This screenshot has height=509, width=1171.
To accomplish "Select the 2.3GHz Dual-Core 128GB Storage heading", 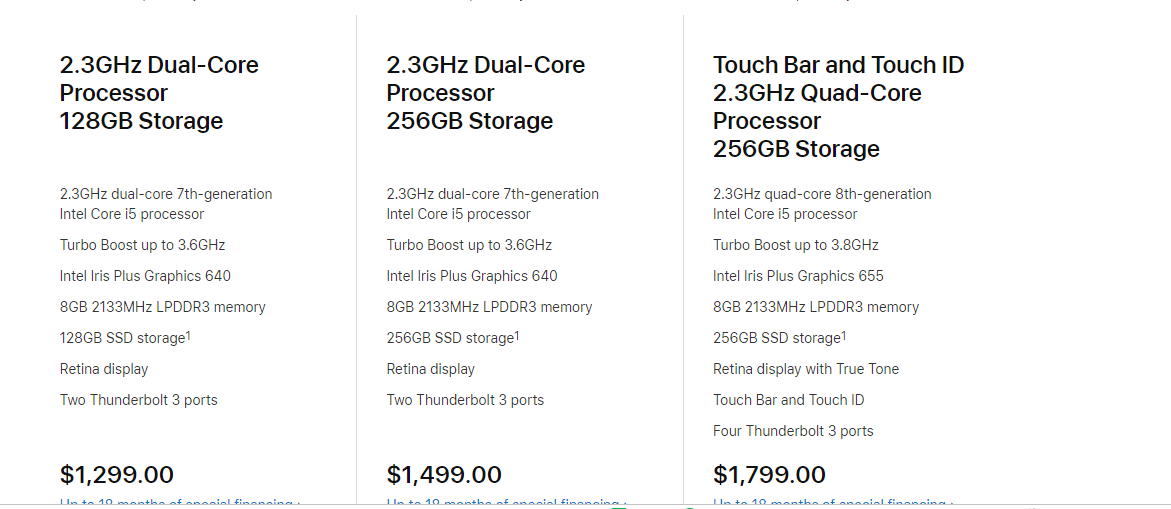I will (x=159, y=93).
